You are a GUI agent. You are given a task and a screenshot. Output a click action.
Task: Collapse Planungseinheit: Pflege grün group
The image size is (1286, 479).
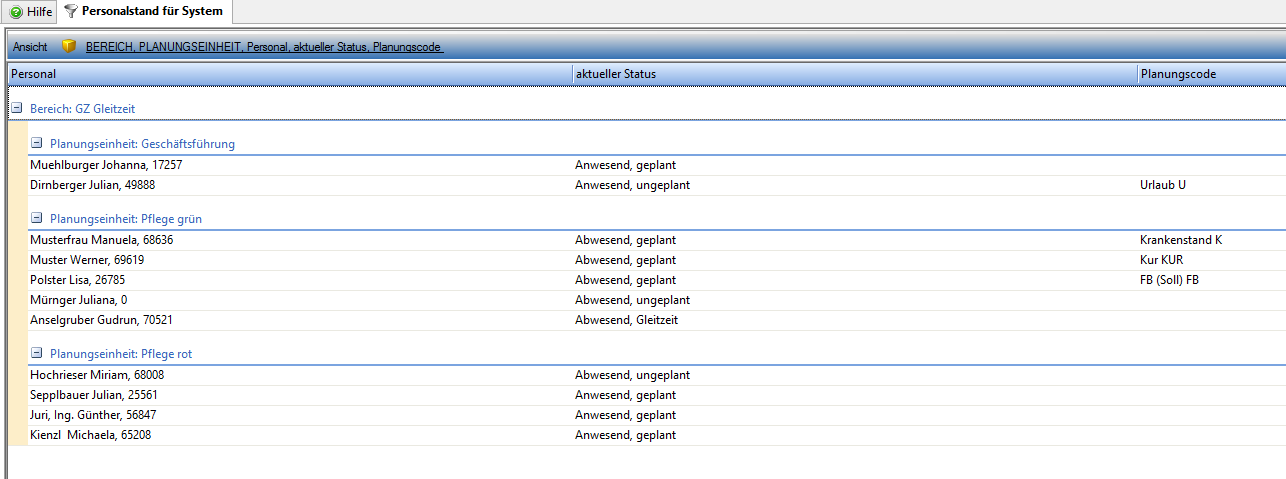pyautogui.click(x=37, y=219)
